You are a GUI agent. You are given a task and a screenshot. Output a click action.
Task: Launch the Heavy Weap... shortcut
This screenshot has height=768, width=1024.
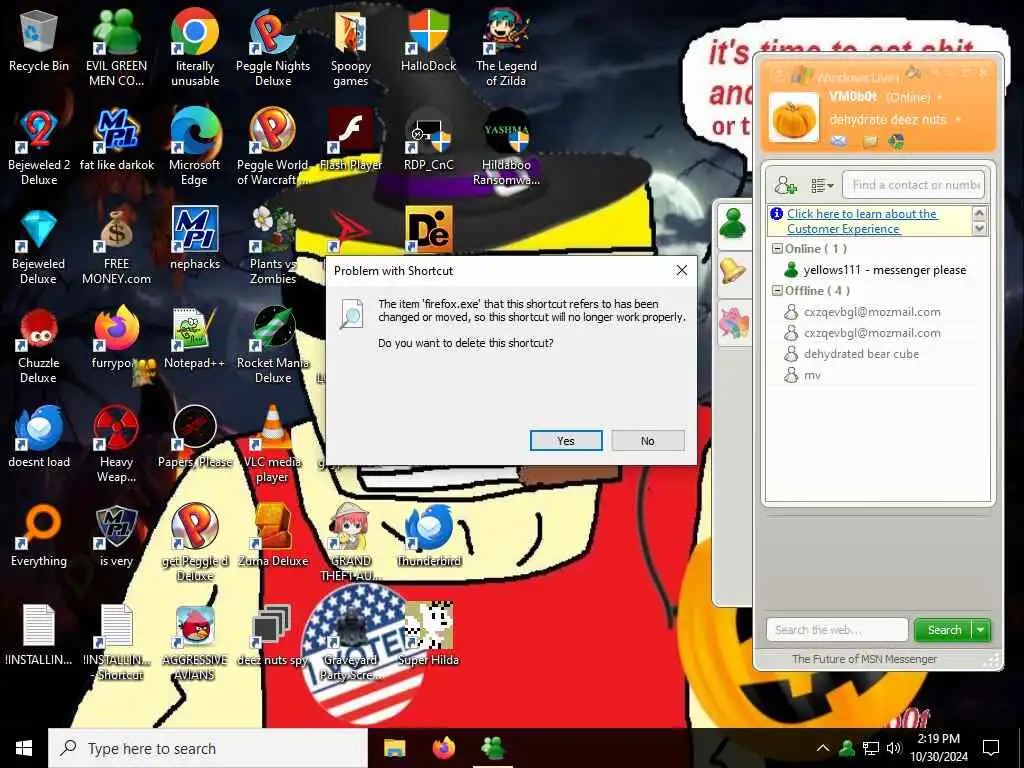(x=116, y=445)
